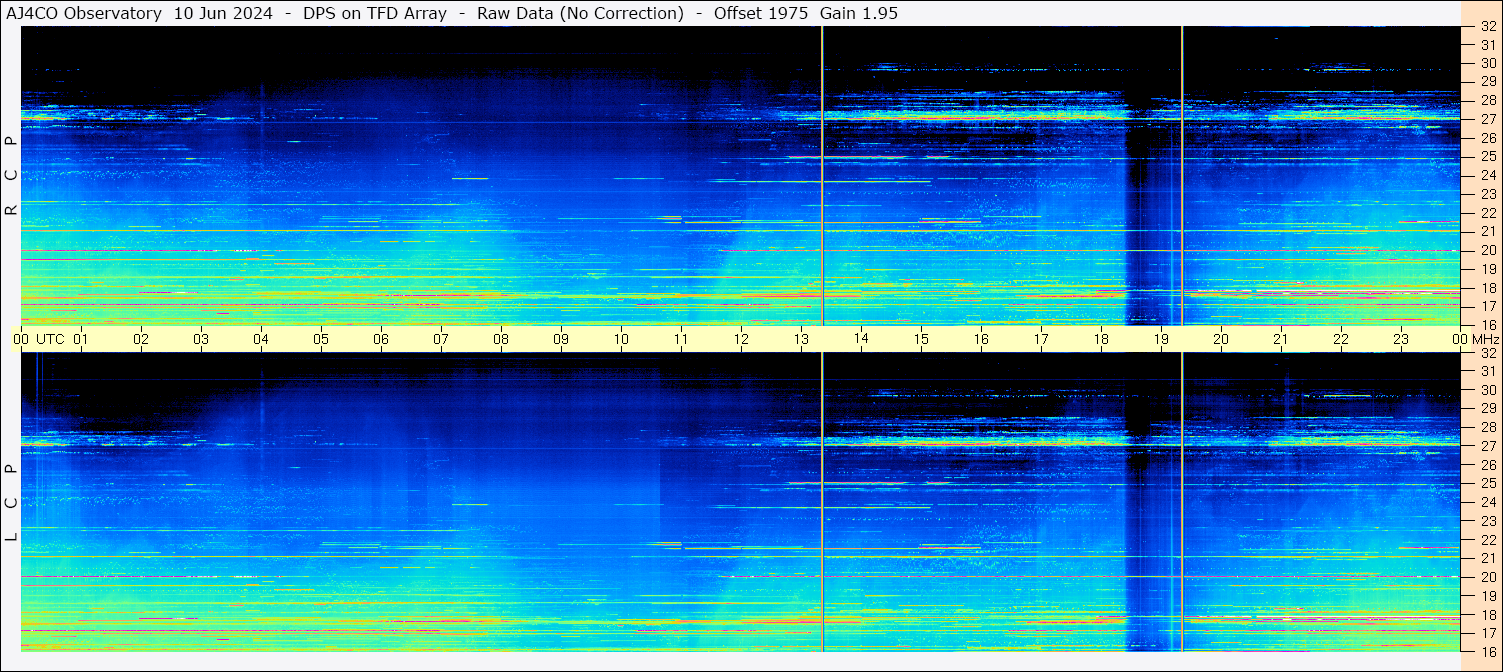Image resolution: width=1503 pixels, height=672 pixels.
Task: Click the 'UTC' label on the time axis
Action: 50,339
